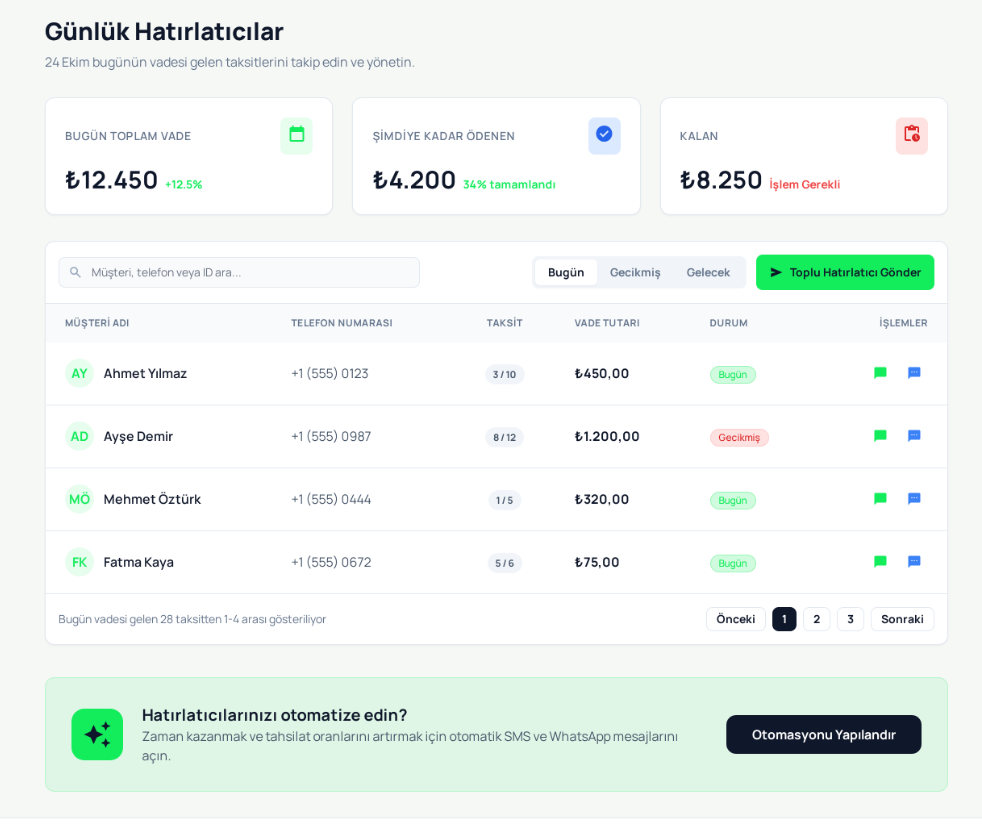The image size is (982, 824).
Task: Click calendar icon on Bugün Toplam Vade card
Action: (x=296, y=135)
